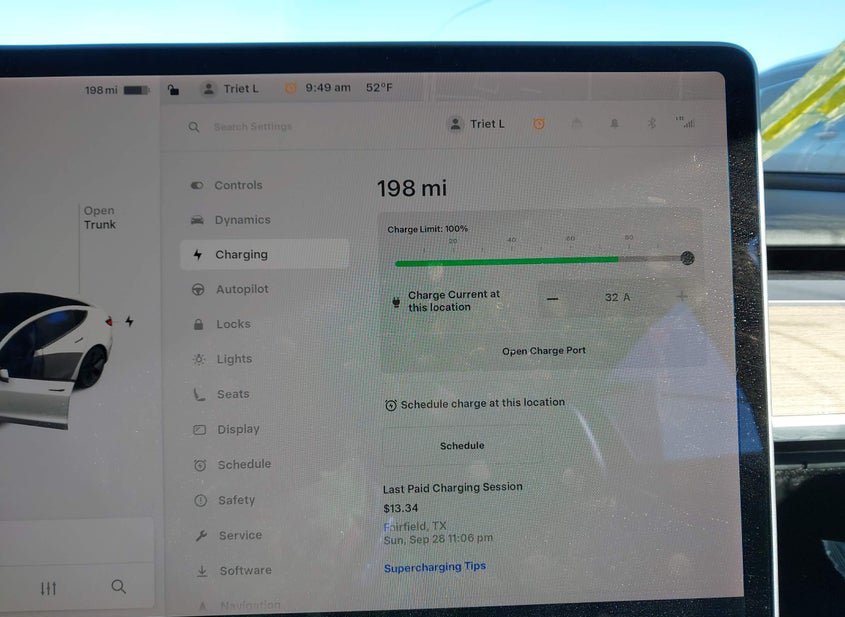Open the Locks settings menu
The width and height of the screenshot is (845, 617).
click(233, 324)
